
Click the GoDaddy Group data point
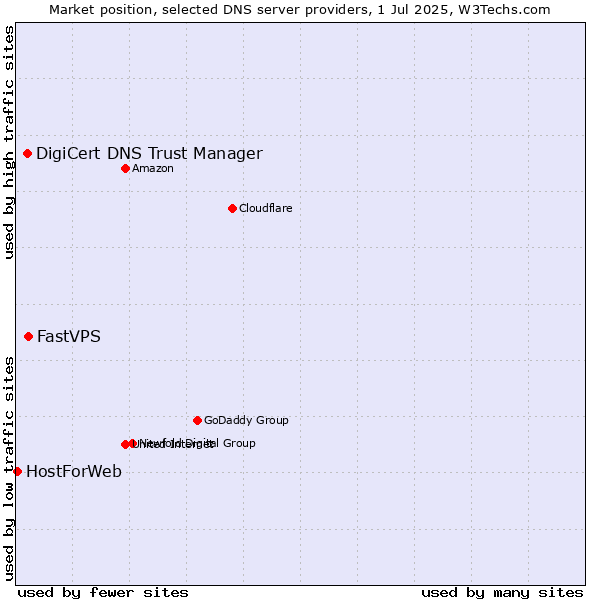coord(197,421)
